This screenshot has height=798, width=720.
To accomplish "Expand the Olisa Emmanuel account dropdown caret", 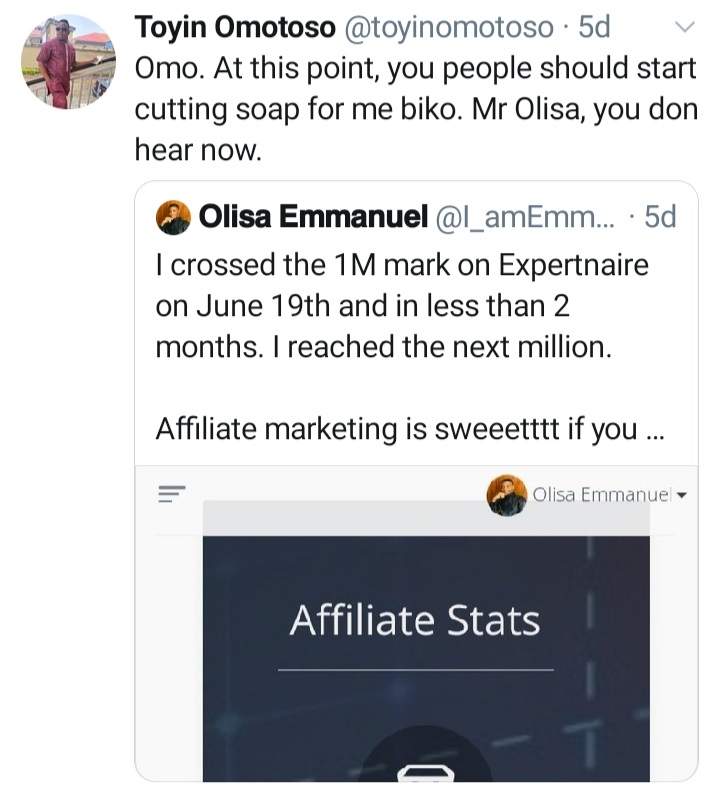I will 683,495.
